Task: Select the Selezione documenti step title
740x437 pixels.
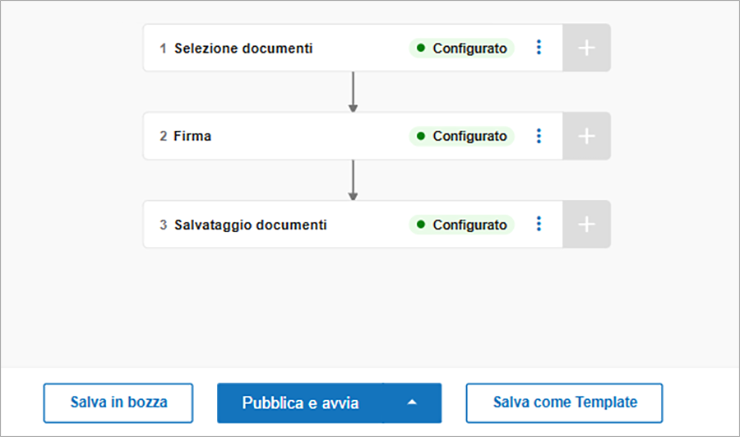Action: [x=243, y=48]
